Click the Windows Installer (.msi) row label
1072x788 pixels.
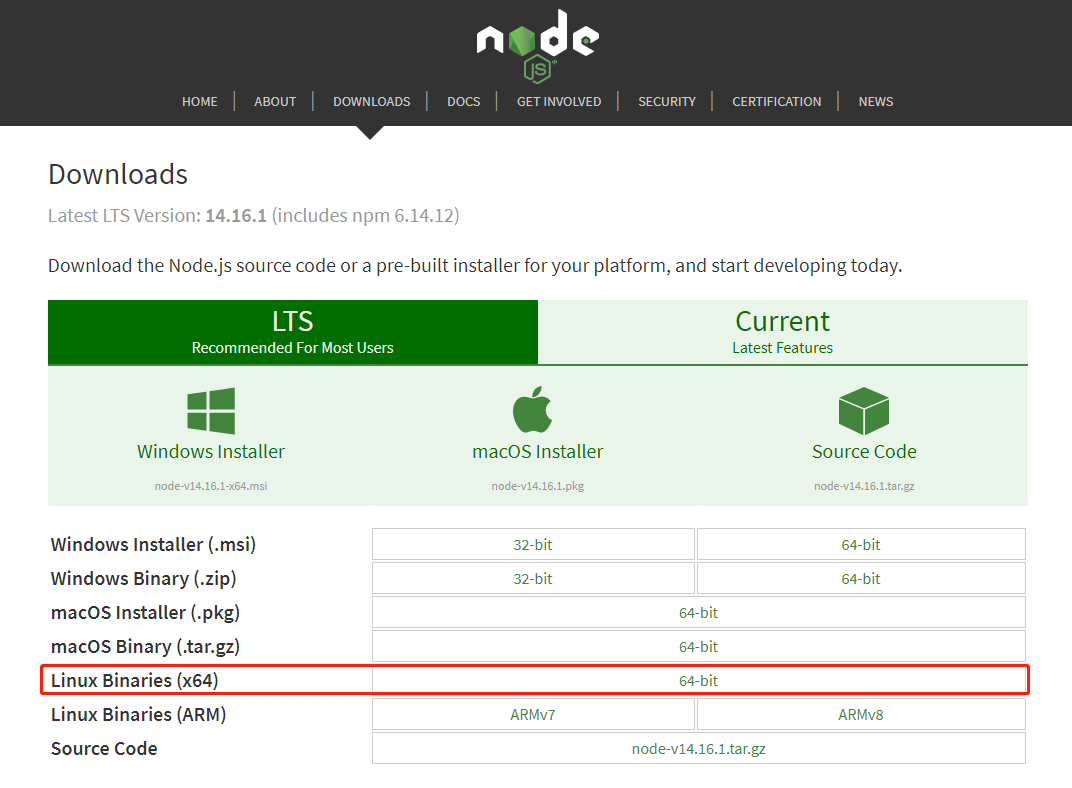(x=153, y=545)
